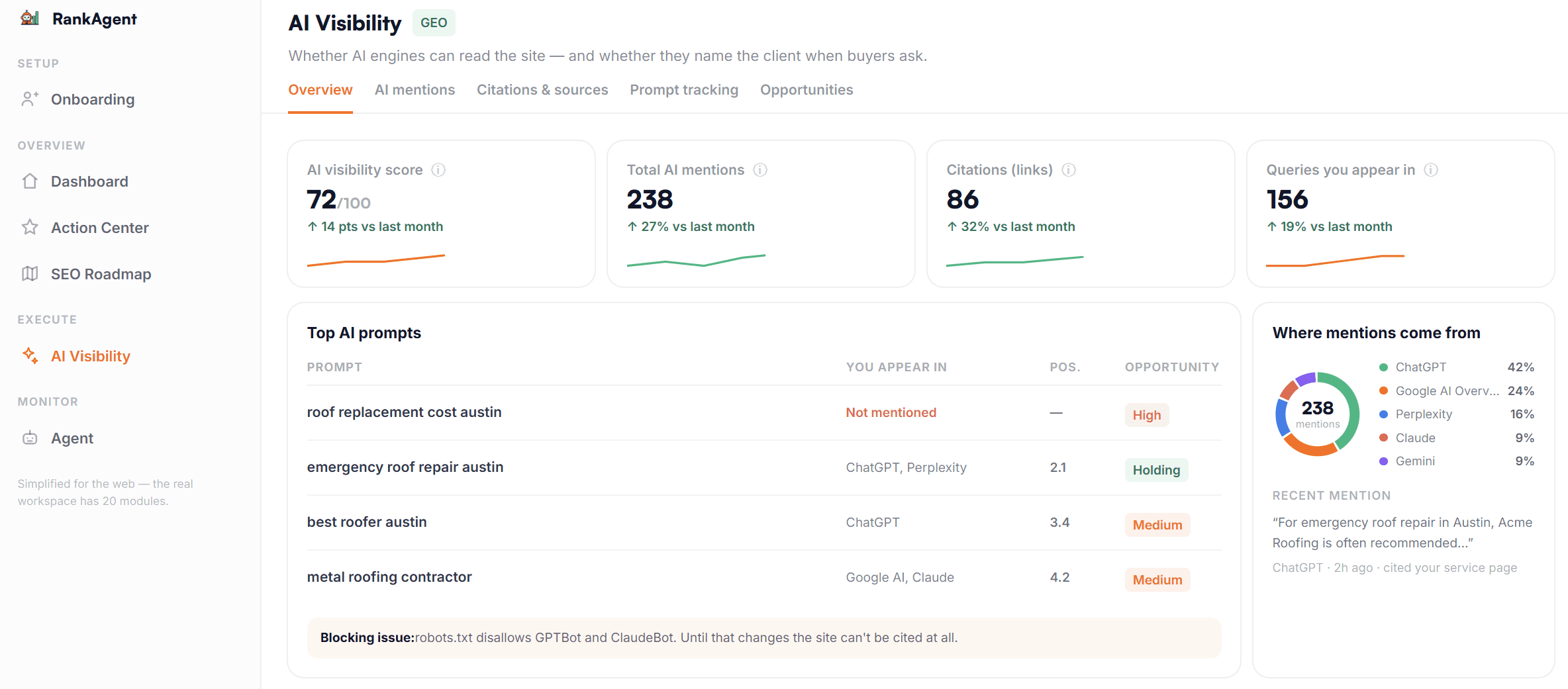Click the High opportunity badge
This screenshot has height=689, width=1568.
pos(1147,415)
